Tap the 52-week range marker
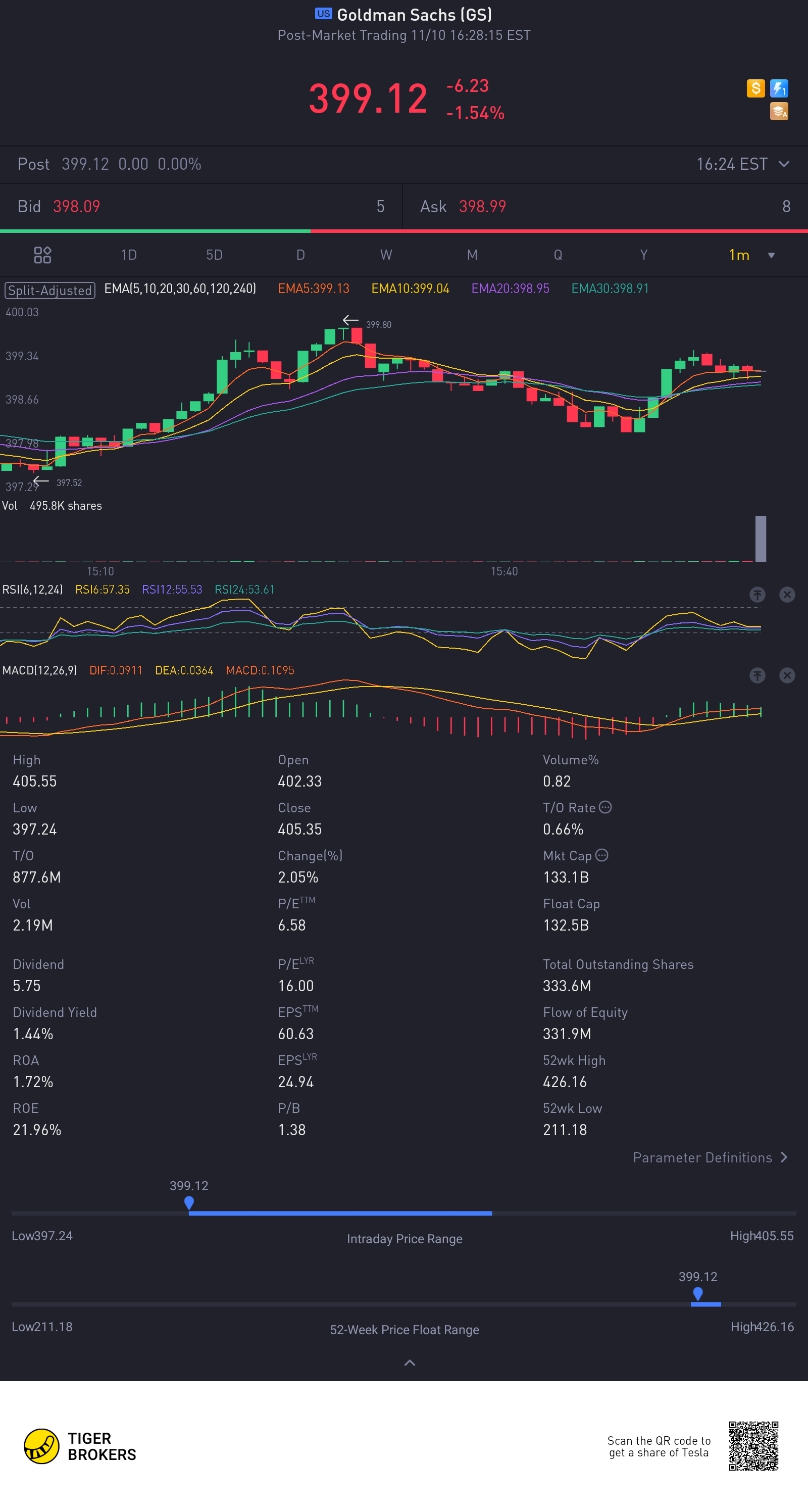Screen dimensions: 808x1512 click(x=698, y=1294)
